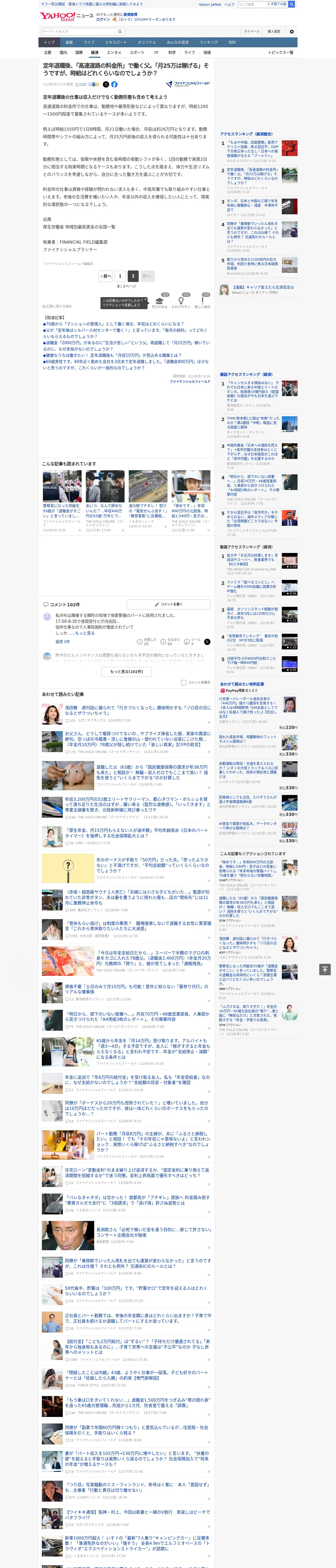336x1568 pixels.
Task: Click the 共感した smiley reaction on the comment
Action: point(147,642)
